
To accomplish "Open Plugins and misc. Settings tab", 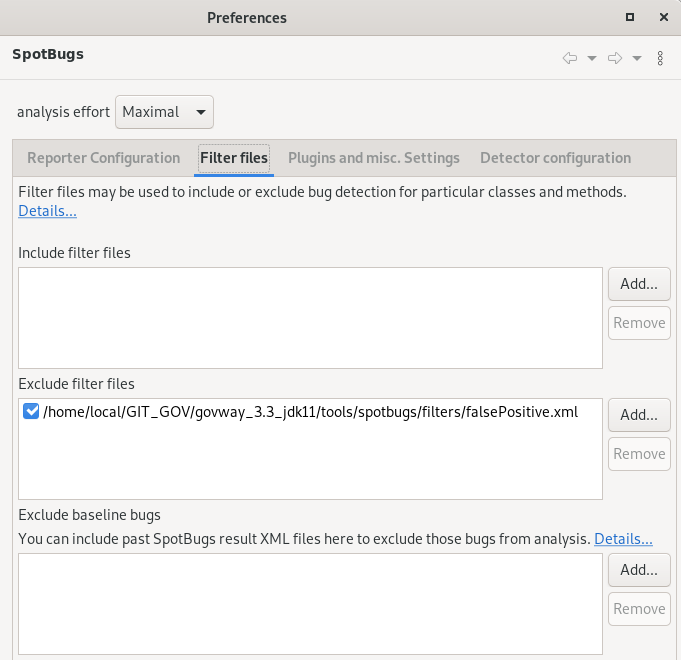I will [374, 158].
